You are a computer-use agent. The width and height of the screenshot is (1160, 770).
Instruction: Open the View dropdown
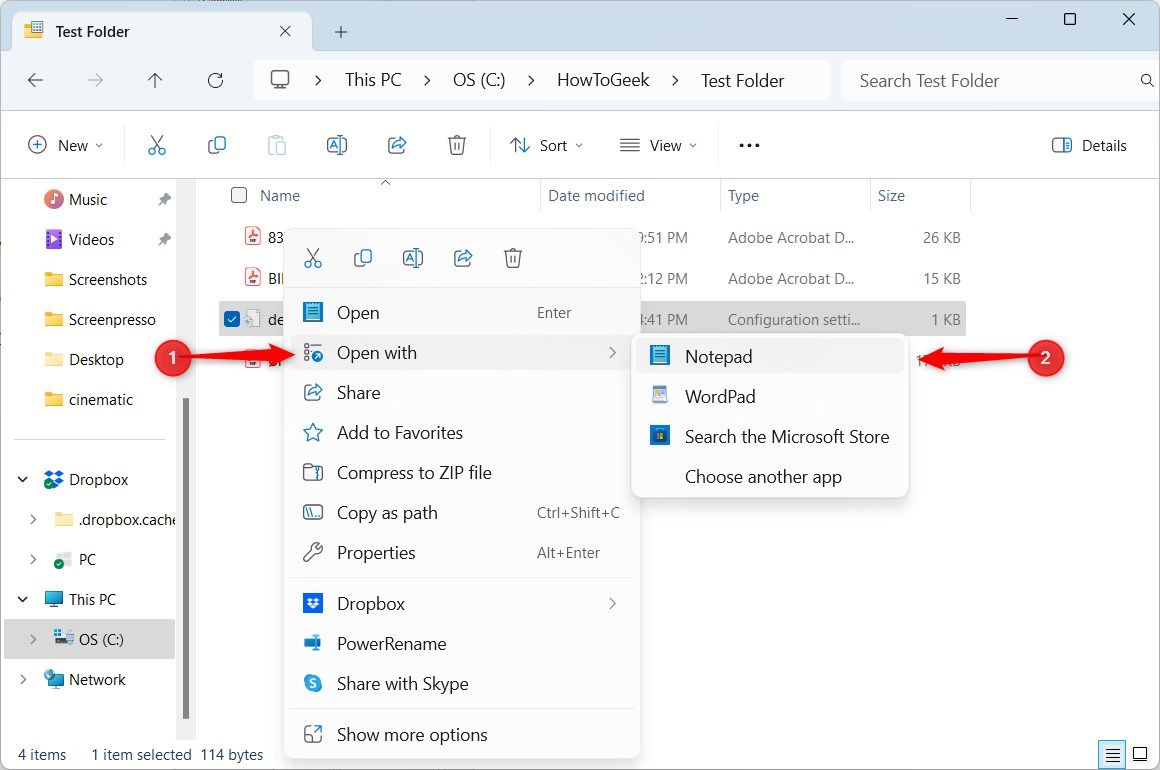658,146
